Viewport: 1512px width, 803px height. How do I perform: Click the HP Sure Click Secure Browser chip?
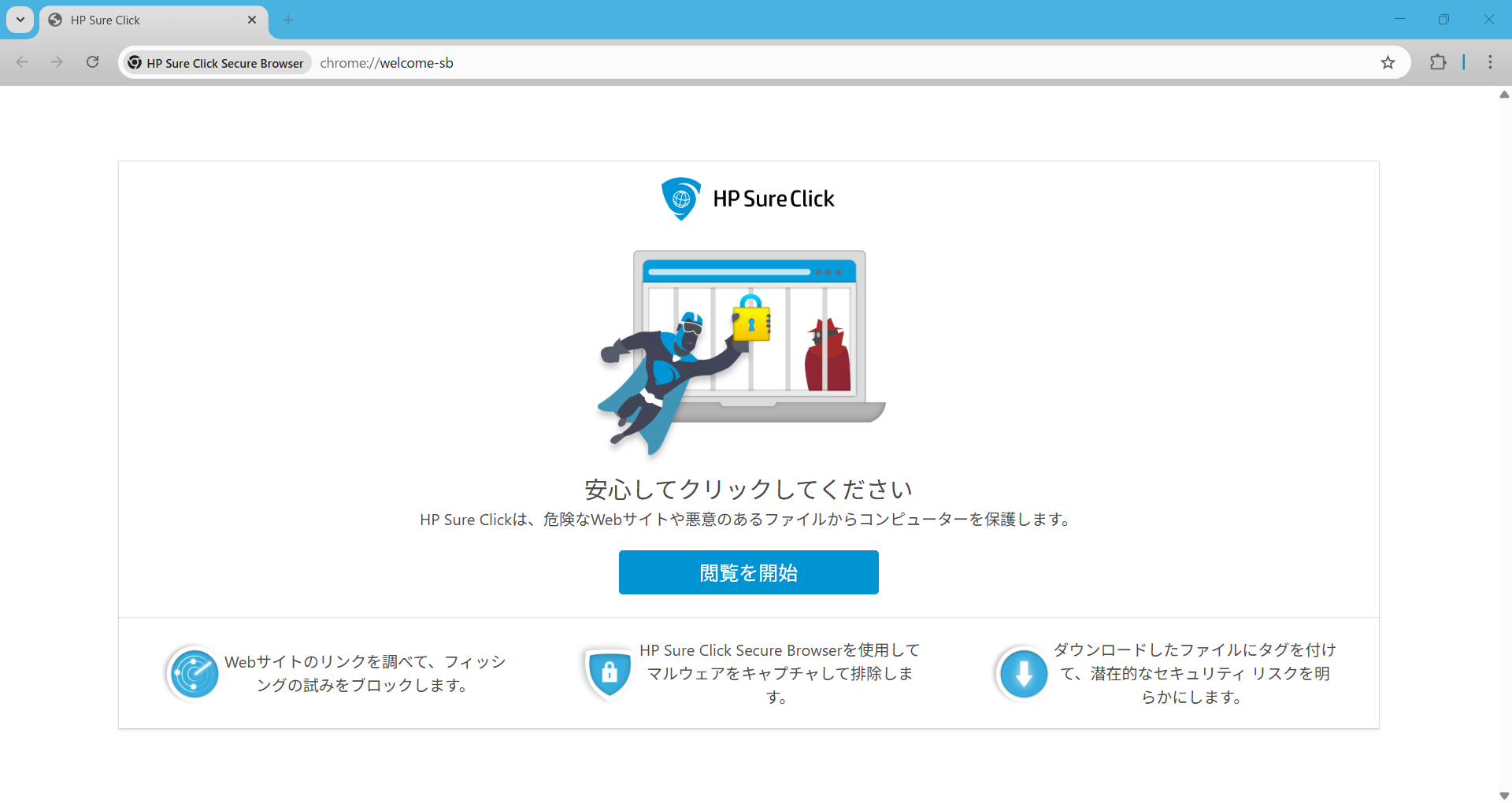pyautogui.click(x=216, y=63)
